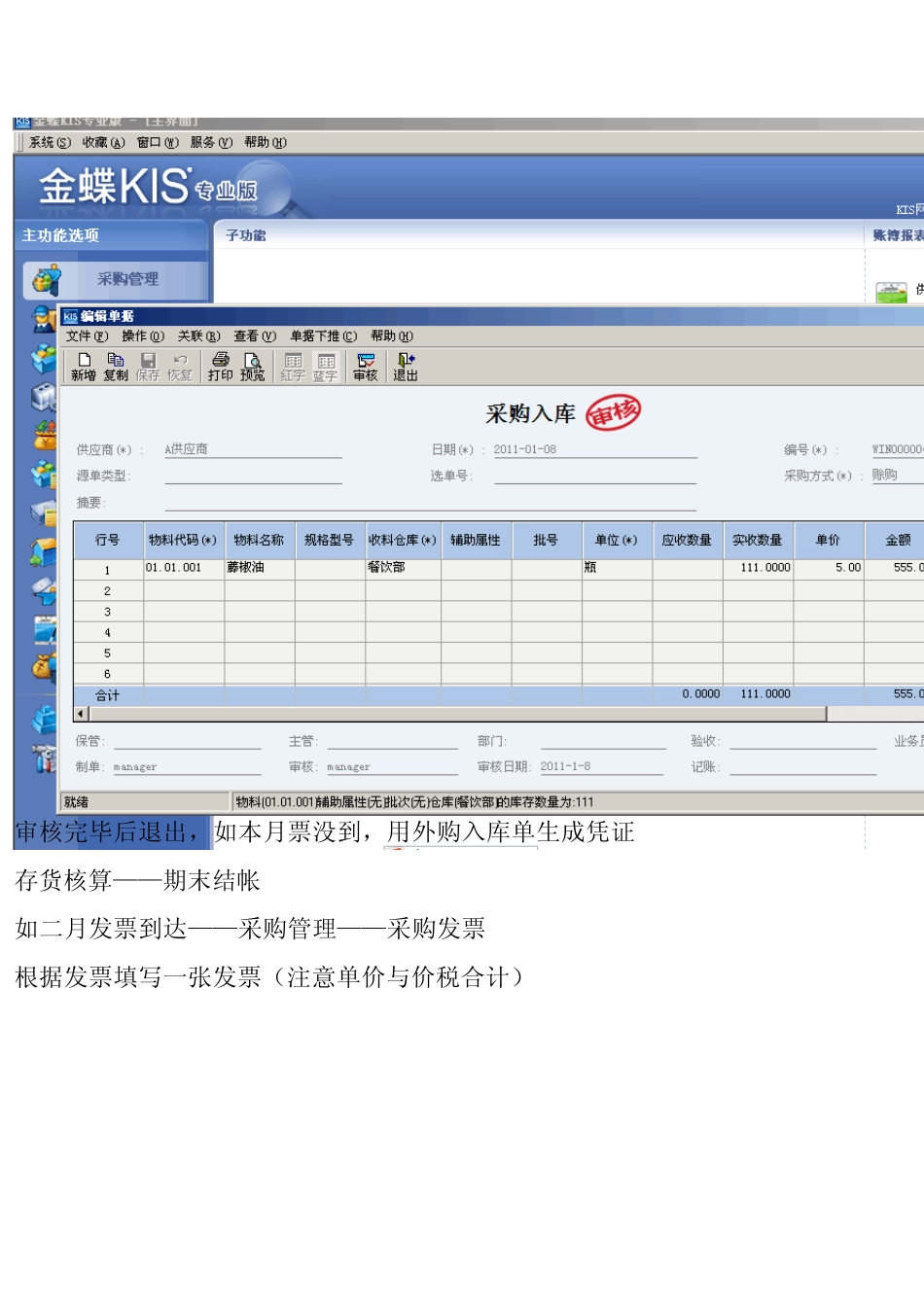Click the 记账 input field
The image size is (924, 1307).
[x=803, y=767]
